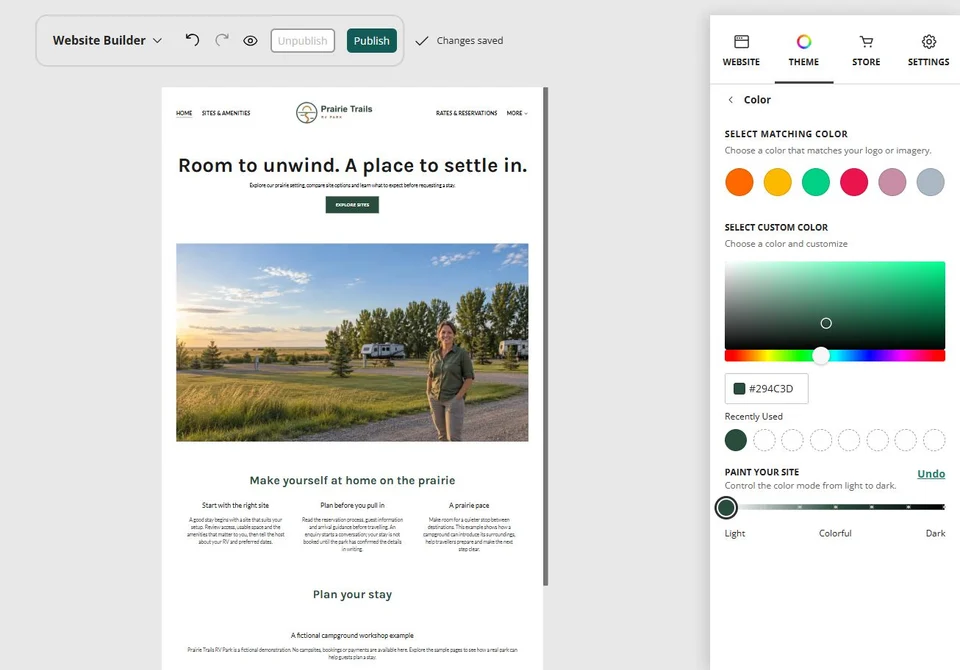Select the yellow matching color swatch
960x670 pixels.
778,183
